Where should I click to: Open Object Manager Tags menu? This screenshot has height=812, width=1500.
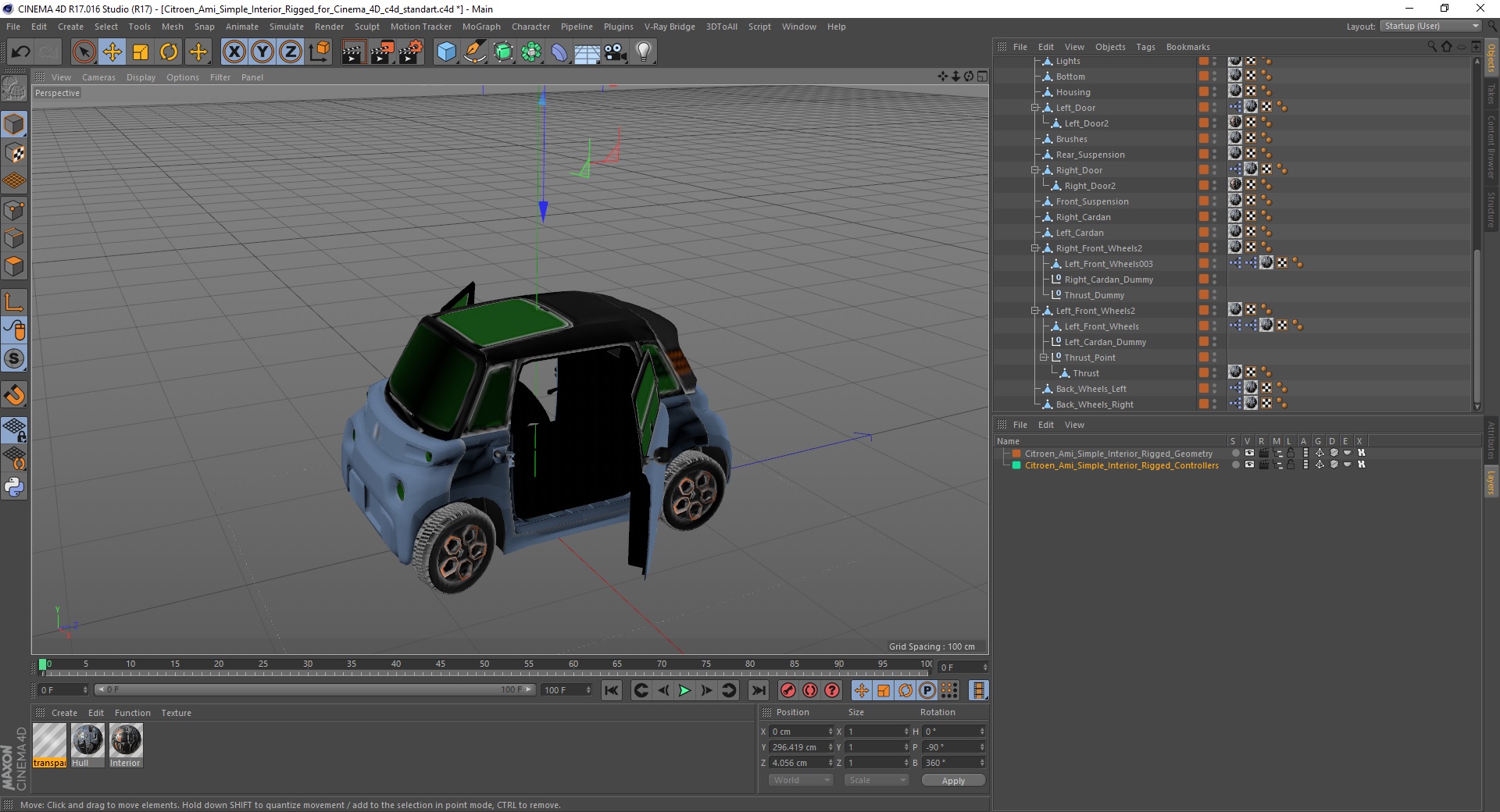point(1145,47)
